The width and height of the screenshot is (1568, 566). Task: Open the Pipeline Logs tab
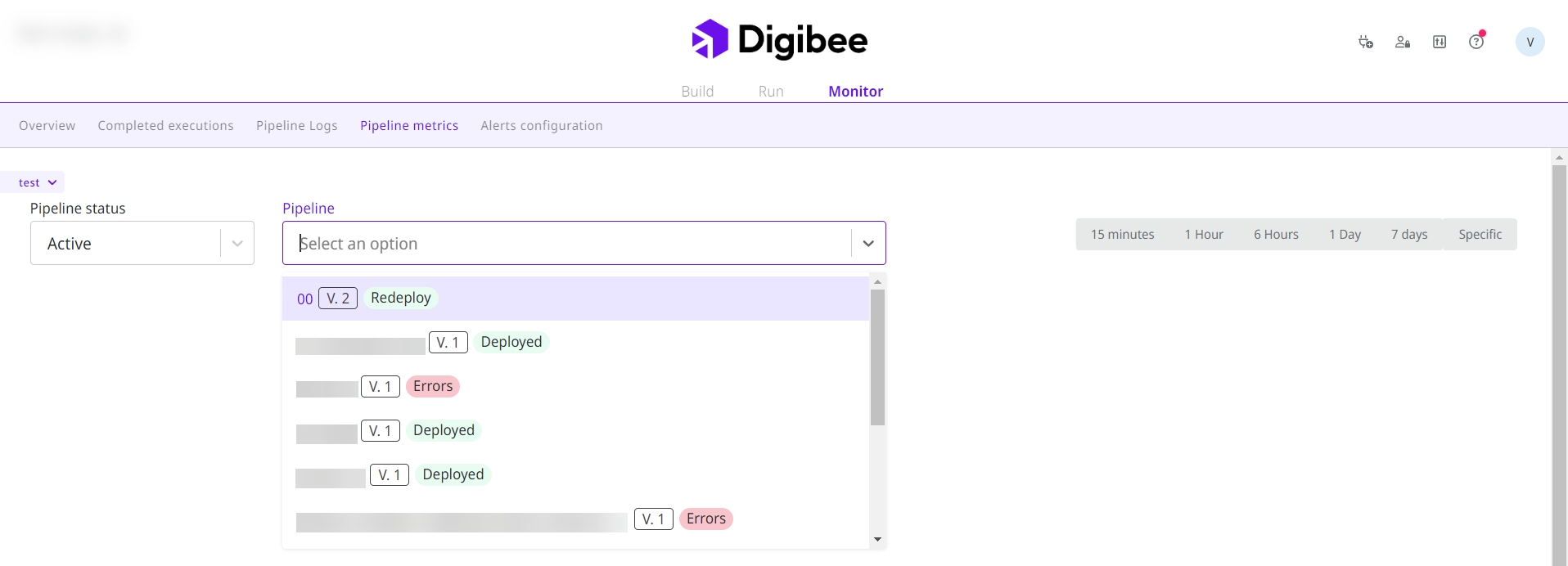point(296,126)
